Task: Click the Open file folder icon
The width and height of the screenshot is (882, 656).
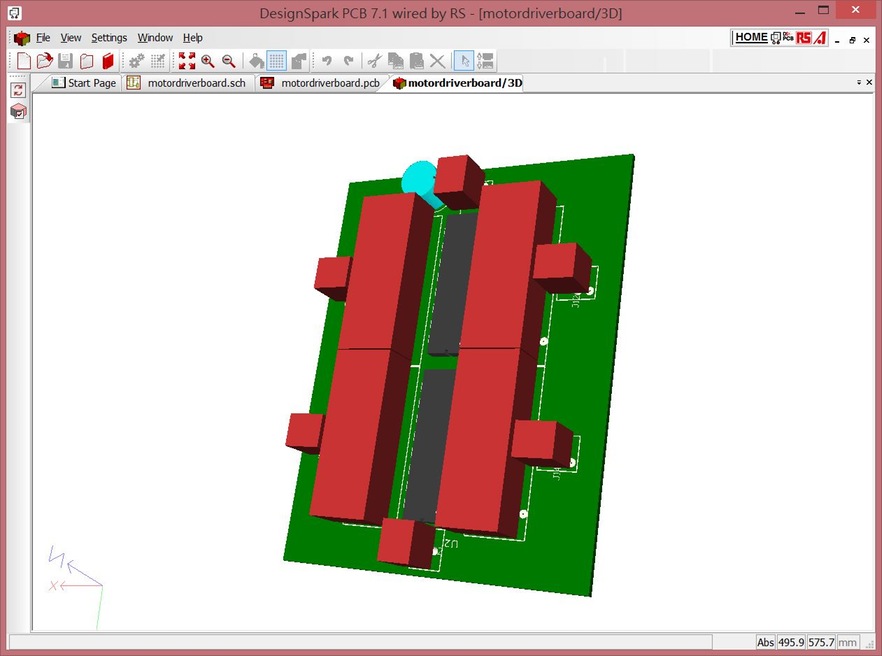Action: pos(44,61)
